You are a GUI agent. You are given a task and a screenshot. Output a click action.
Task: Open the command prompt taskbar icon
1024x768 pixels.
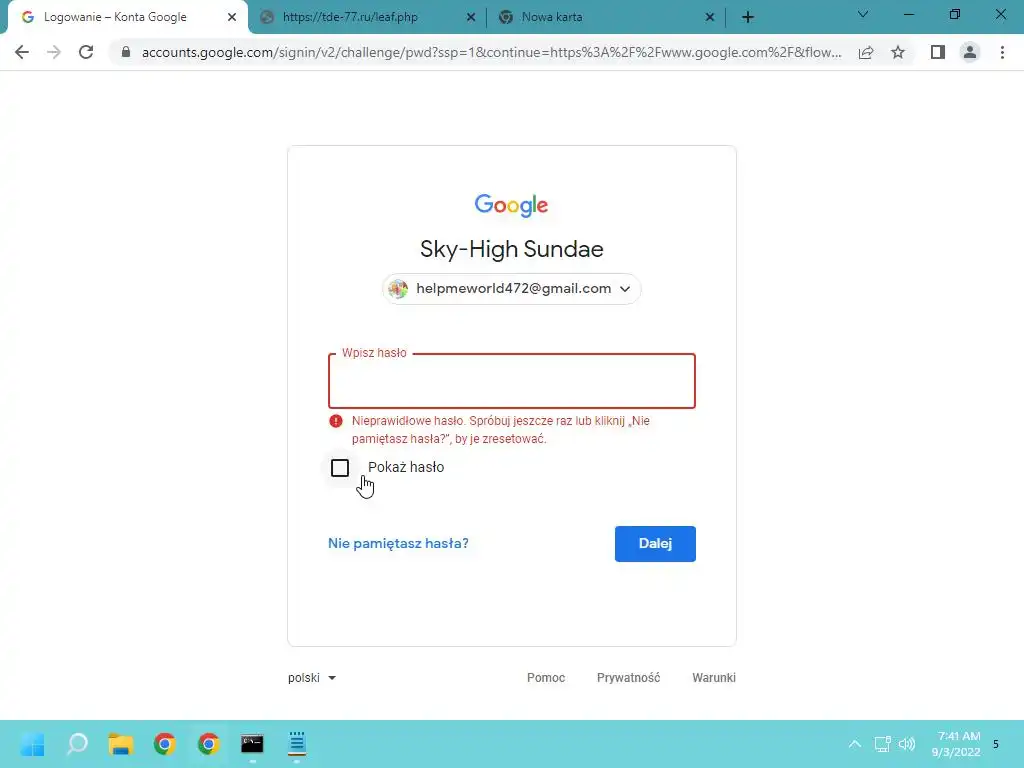coord(252,744)
